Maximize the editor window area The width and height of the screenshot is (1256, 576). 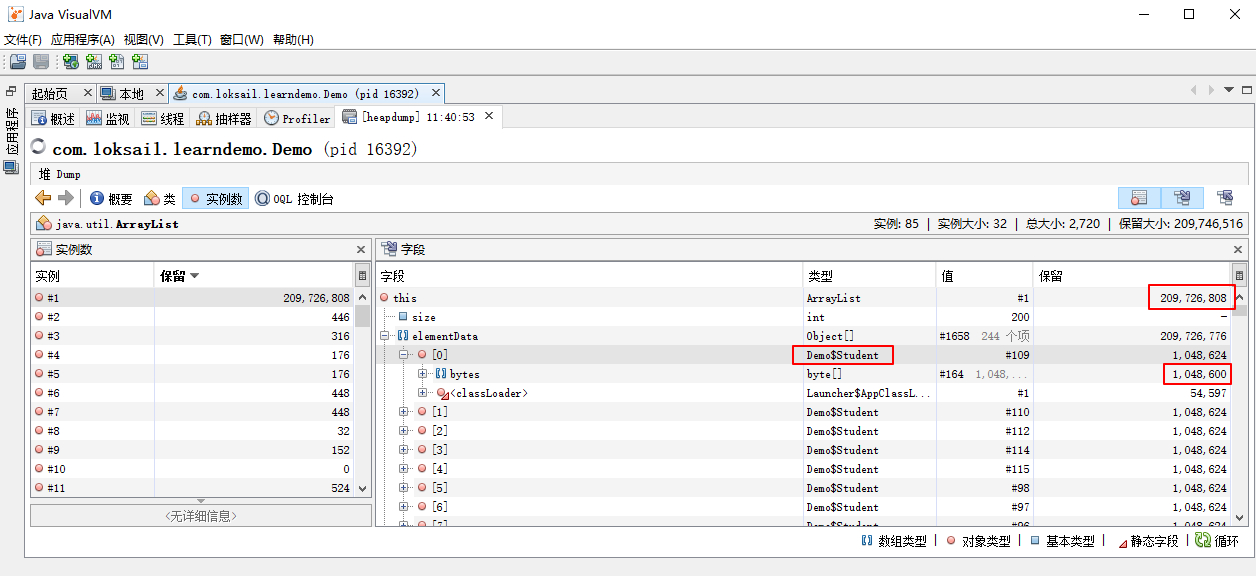click(x=1246, y=91)
